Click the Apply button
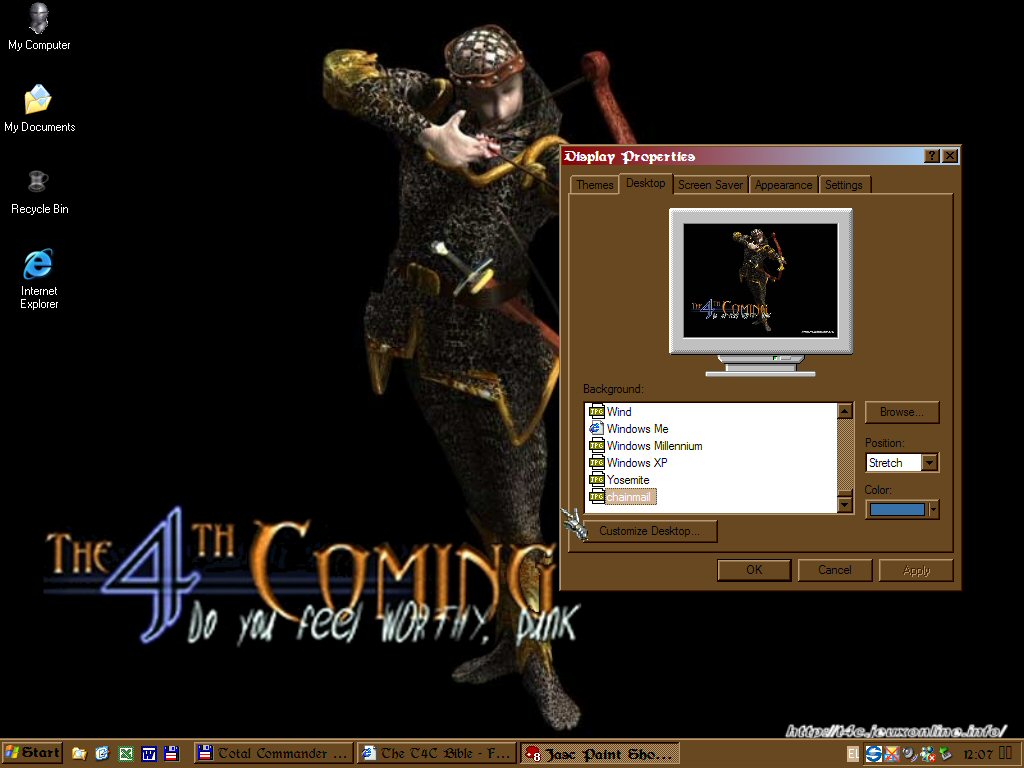Image resolution: width=1024 pixels, height=768 pixels. coord(916,570)
